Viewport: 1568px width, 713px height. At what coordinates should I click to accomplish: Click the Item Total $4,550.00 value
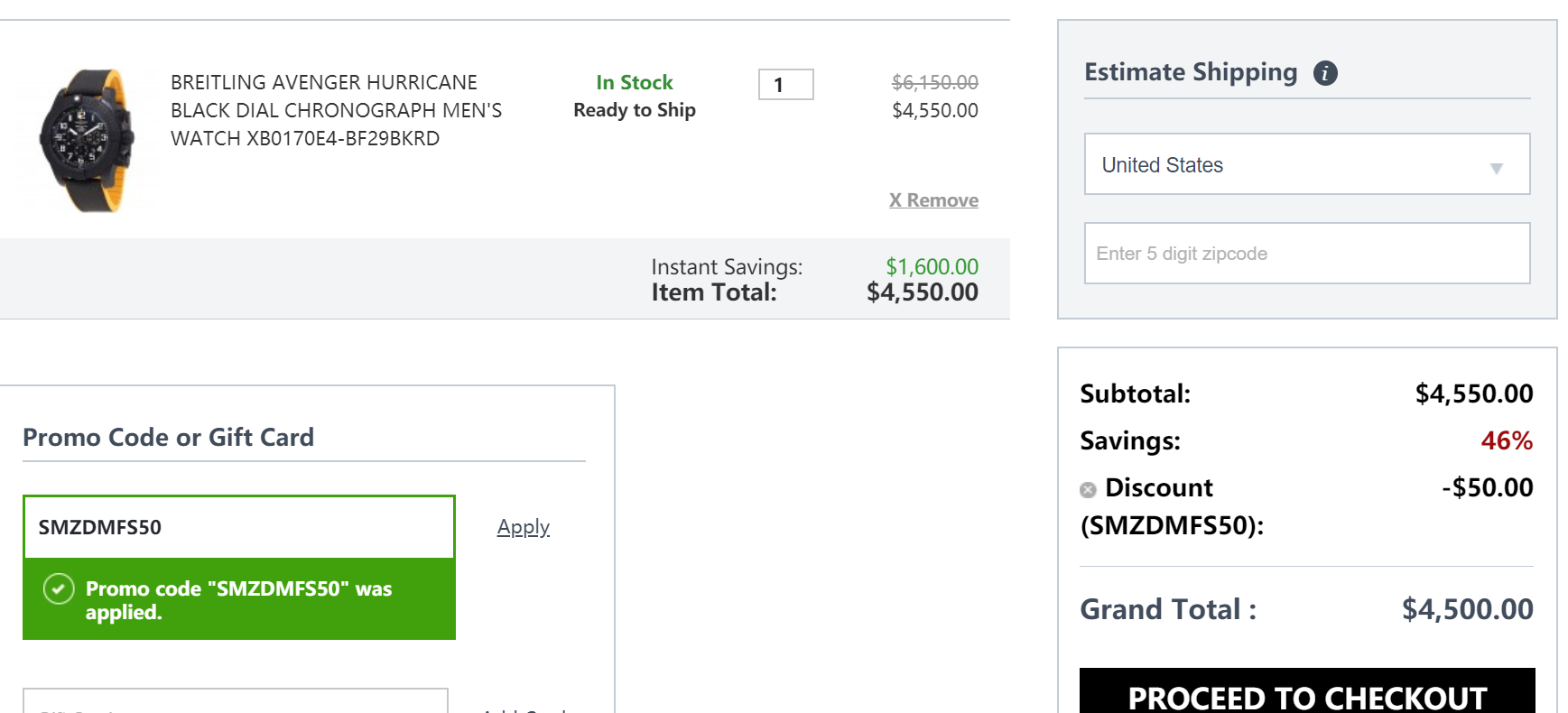(x=922, y=292)
